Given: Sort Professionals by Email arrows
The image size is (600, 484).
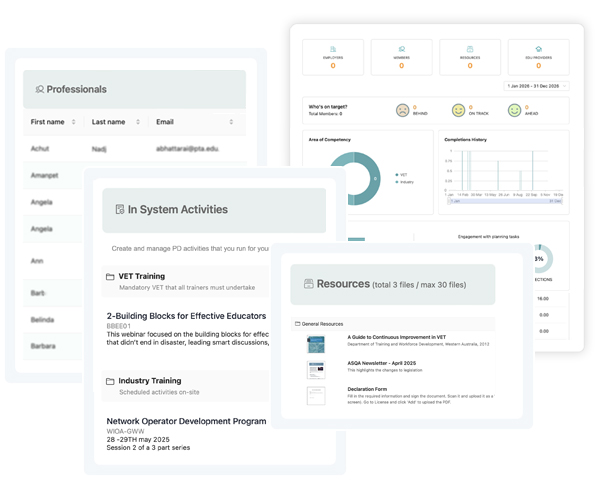Looking at the screenshot, I should click(x=231, y=122).
